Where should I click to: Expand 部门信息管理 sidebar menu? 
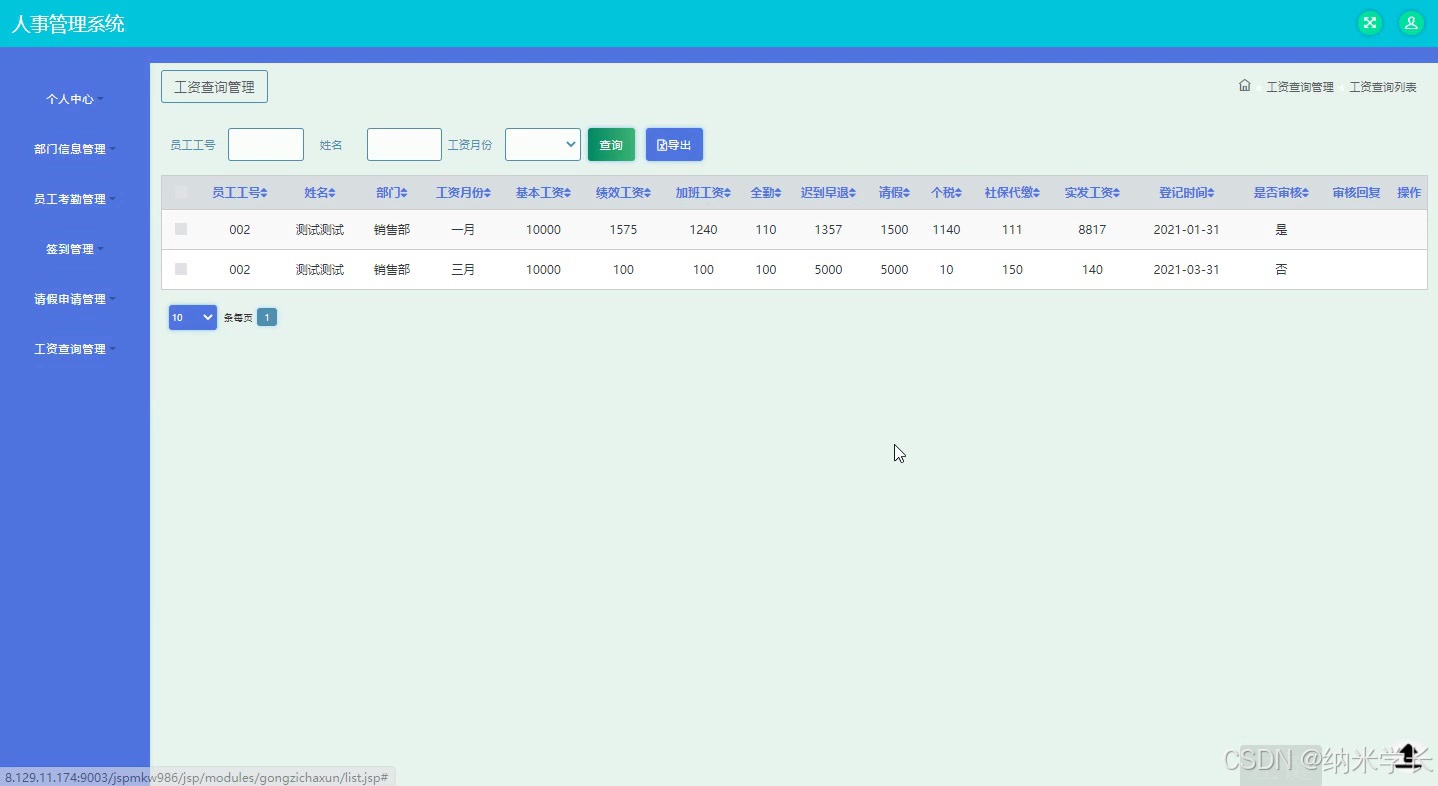[75, 149]
